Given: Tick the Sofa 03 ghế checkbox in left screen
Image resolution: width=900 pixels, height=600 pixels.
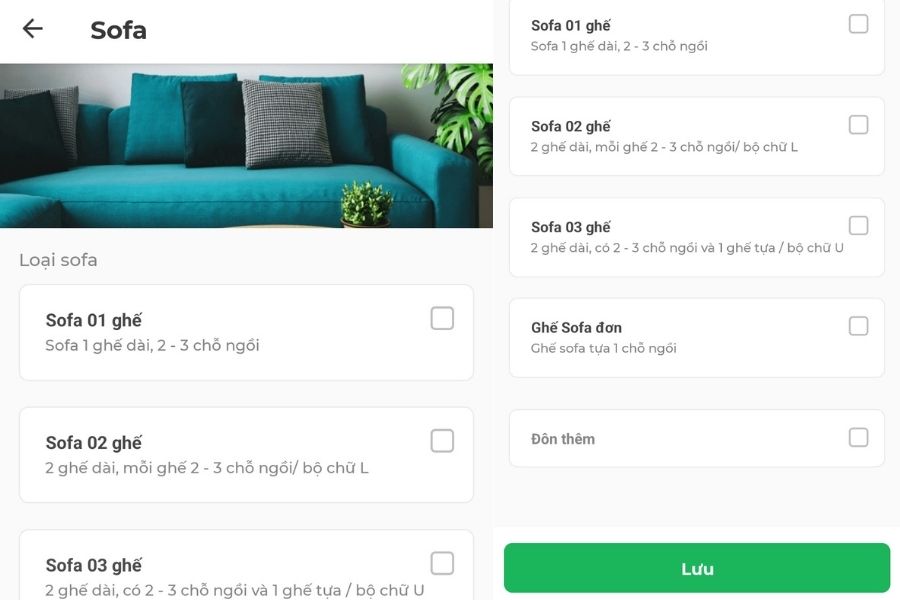Looking at the screenshot, I should coord(442,563).
